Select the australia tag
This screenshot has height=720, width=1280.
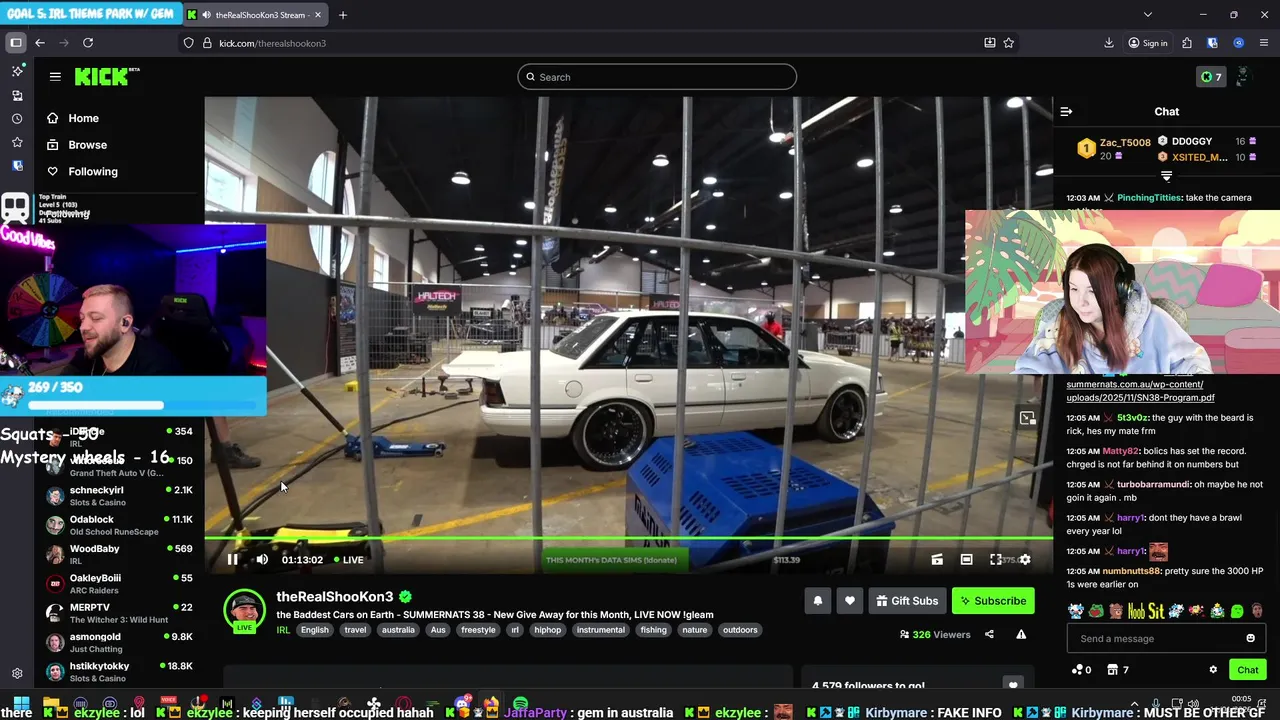click(x=398, y=630)
